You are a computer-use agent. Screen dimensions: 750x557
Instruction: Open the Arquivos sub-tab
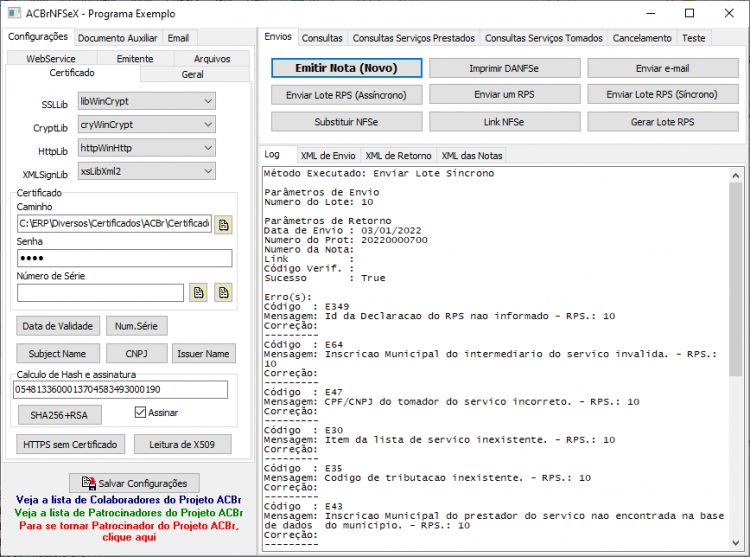(x=212, y=59)
